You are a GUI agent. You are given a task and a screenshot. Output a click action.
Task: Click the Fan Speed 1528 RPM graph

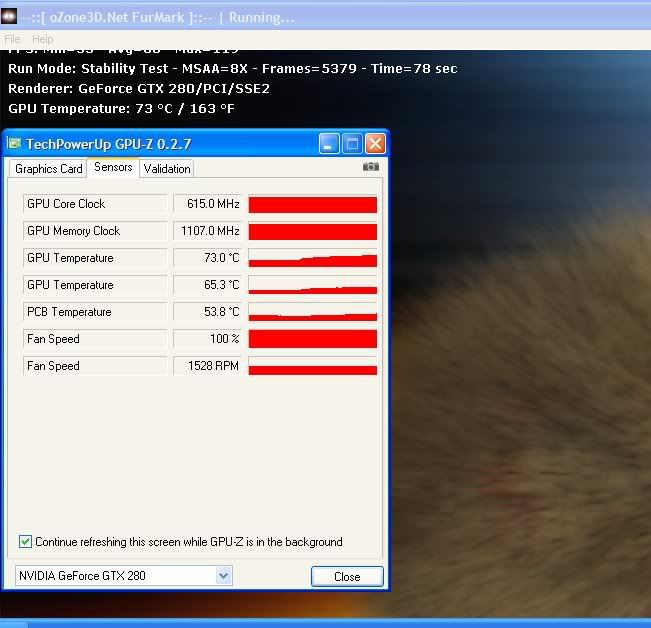pos(313,366)
